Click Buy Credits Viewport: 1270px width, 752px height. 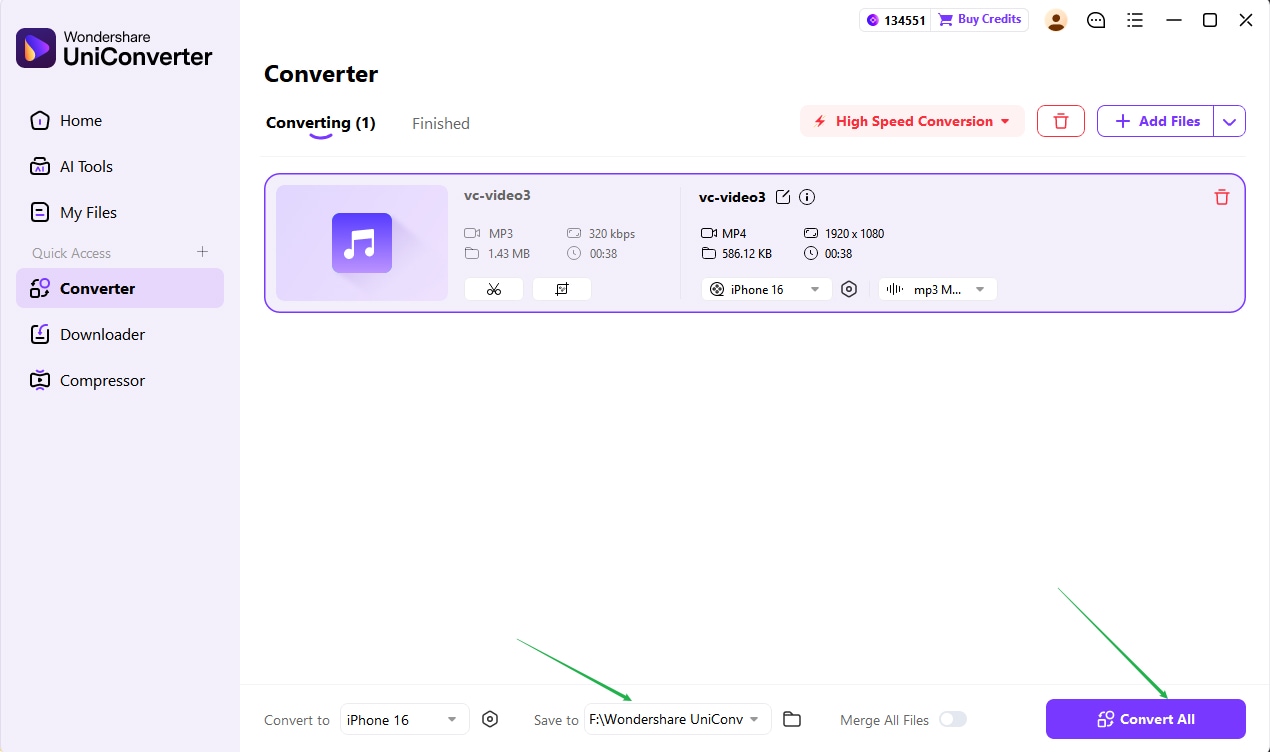(980, 20)
